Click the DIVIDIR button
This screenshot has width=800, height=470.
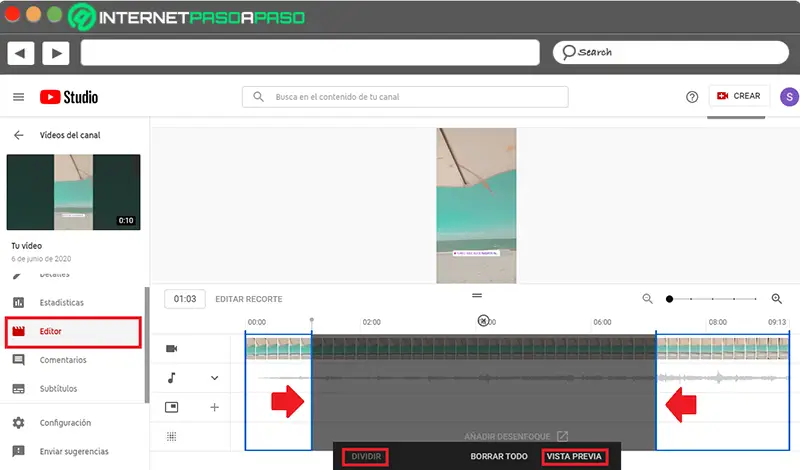(x=366, y=457)
